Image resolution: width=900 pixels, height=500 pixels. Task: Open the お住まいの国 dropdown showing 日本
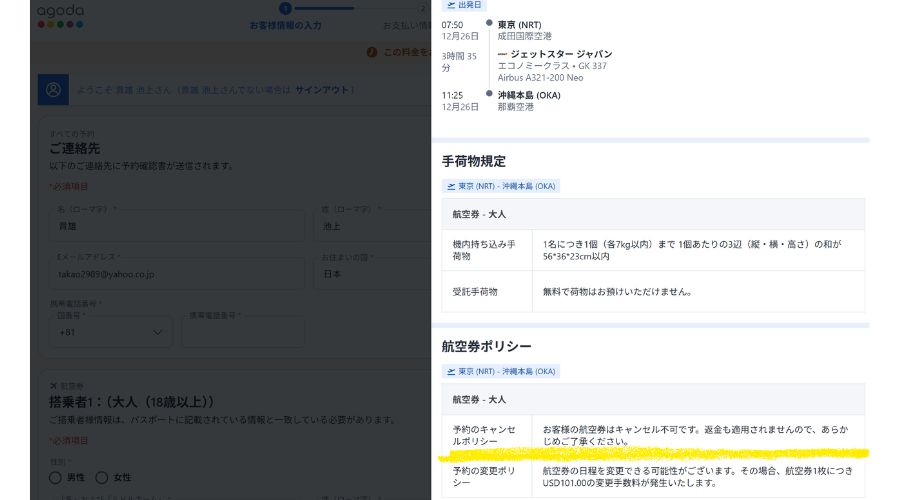tap(374, 274)
